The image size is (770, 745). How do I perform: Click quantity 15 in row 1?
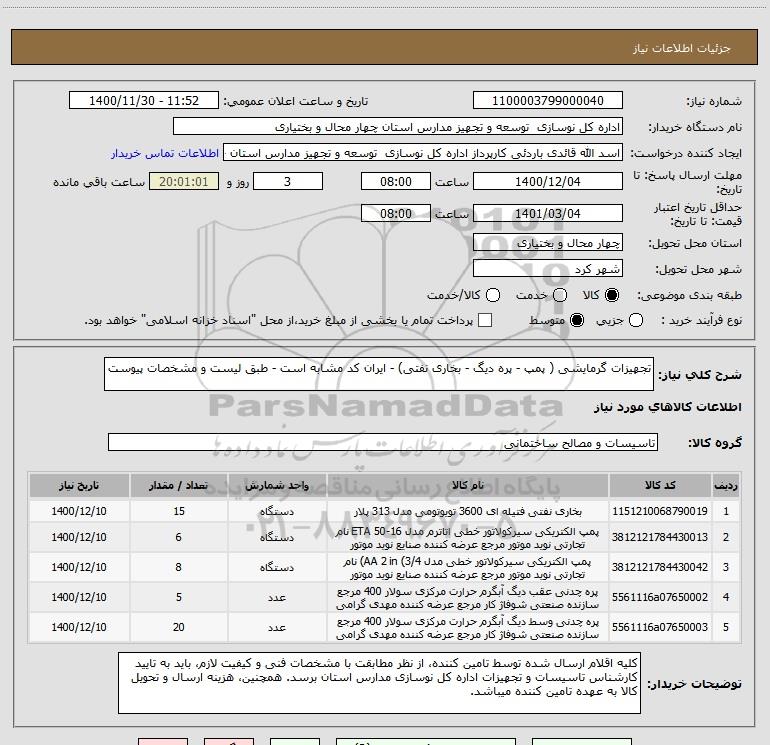click(179, 511)
